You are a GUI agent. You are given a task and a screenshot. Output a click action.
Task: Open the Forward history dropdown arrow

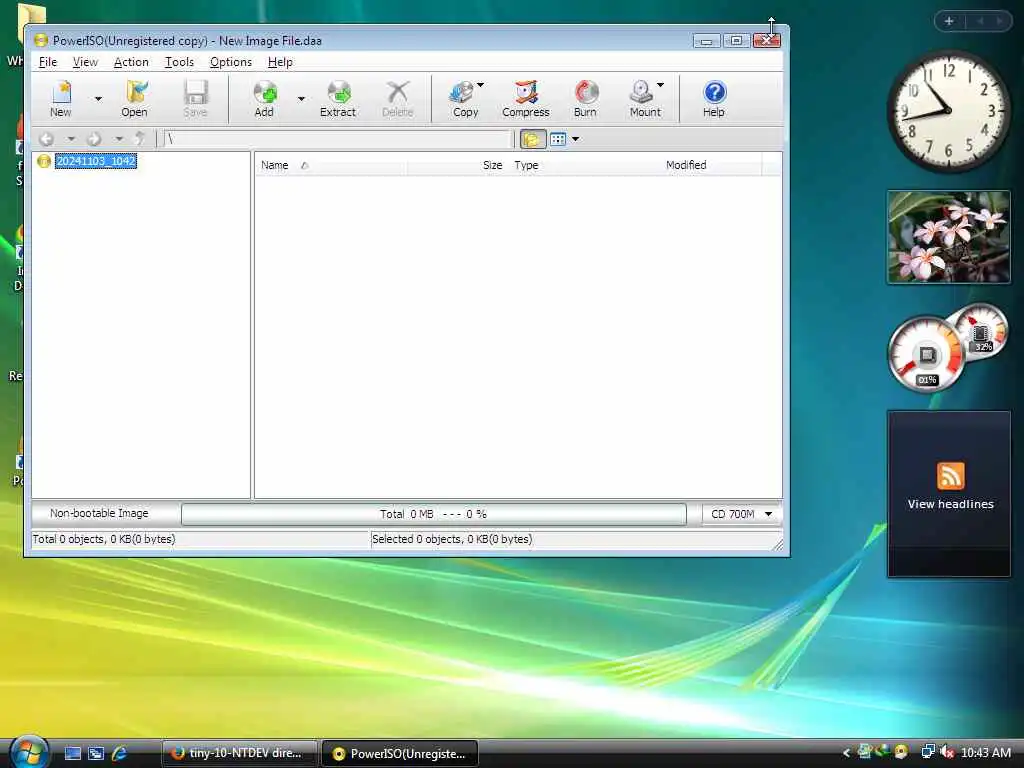[119, 139]
